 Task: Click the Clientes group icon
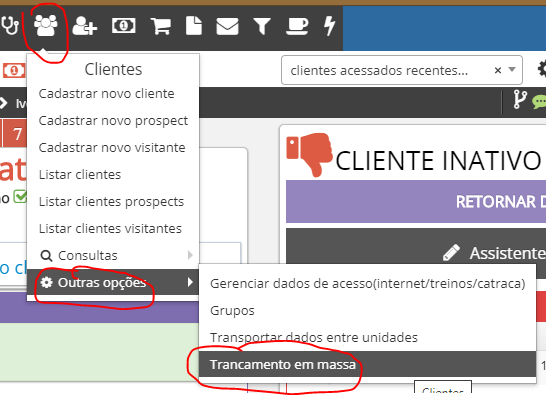click(x=46, y=25)
